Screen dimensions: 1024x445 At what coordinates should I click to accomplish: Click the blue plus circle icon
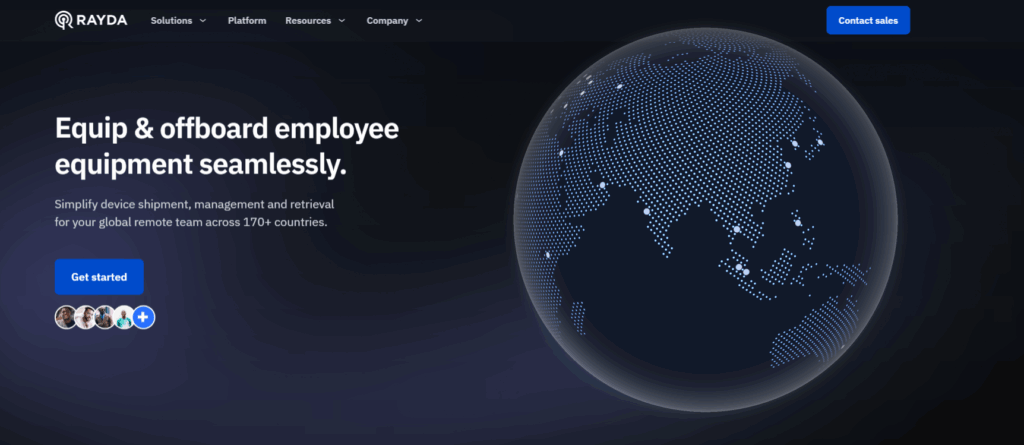pos(144,317)
